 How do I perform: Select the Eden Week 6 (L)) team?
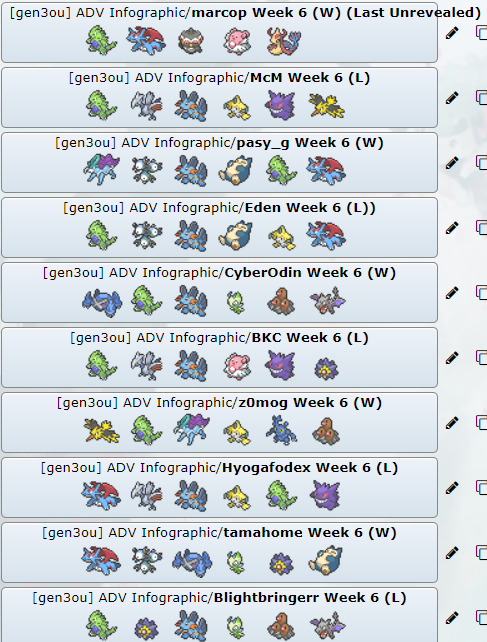220,227
